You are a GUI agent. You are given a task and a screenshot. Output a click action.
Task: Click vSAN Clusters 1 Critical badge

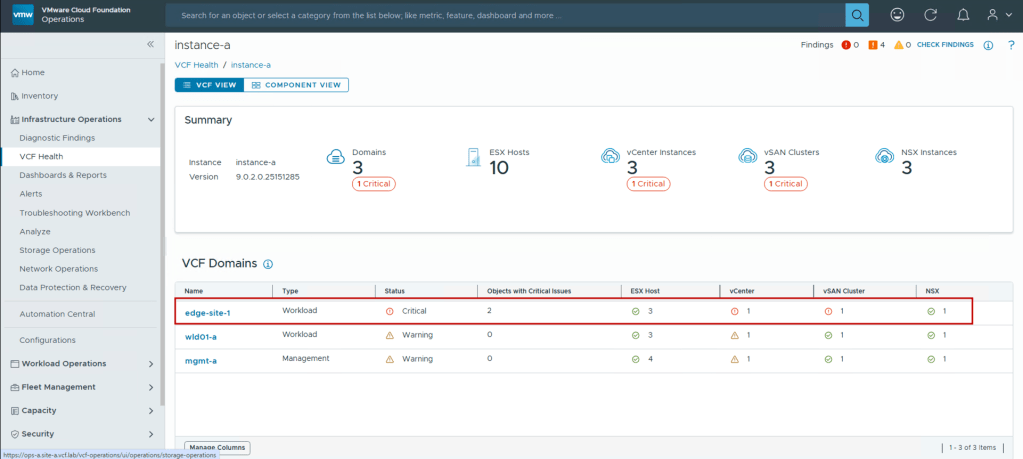pyautogui.click(x=786, y=184)
